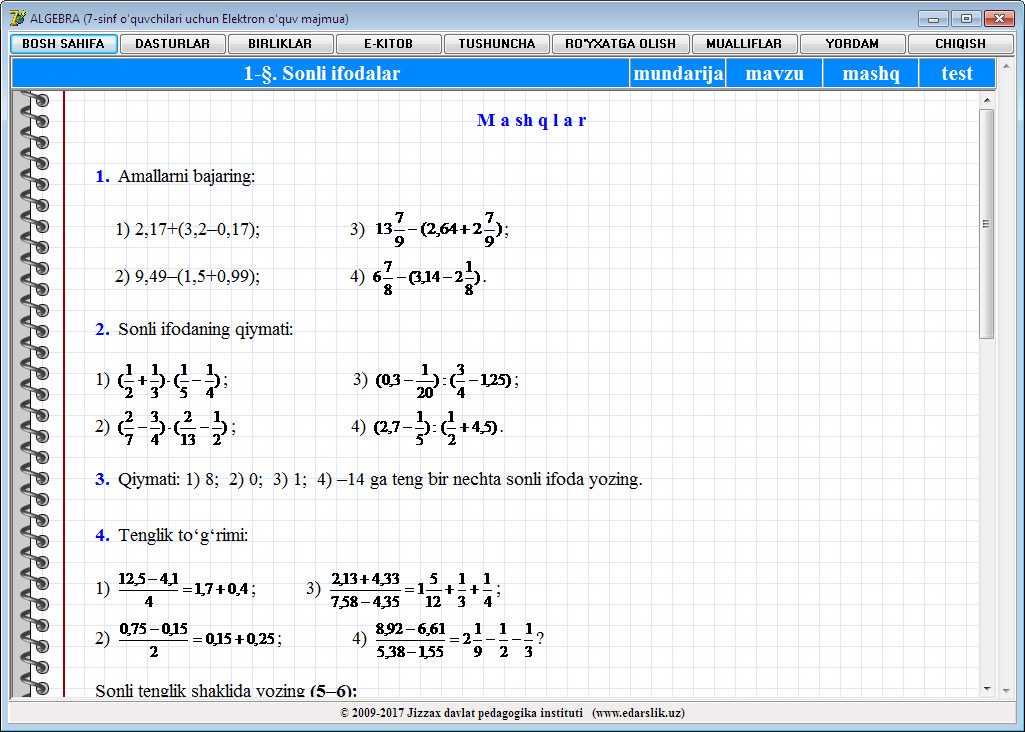This screenshot has width=1025, height=732.
Task: Open the E-KITOB electronic book
Action: [x=389, y=44]
